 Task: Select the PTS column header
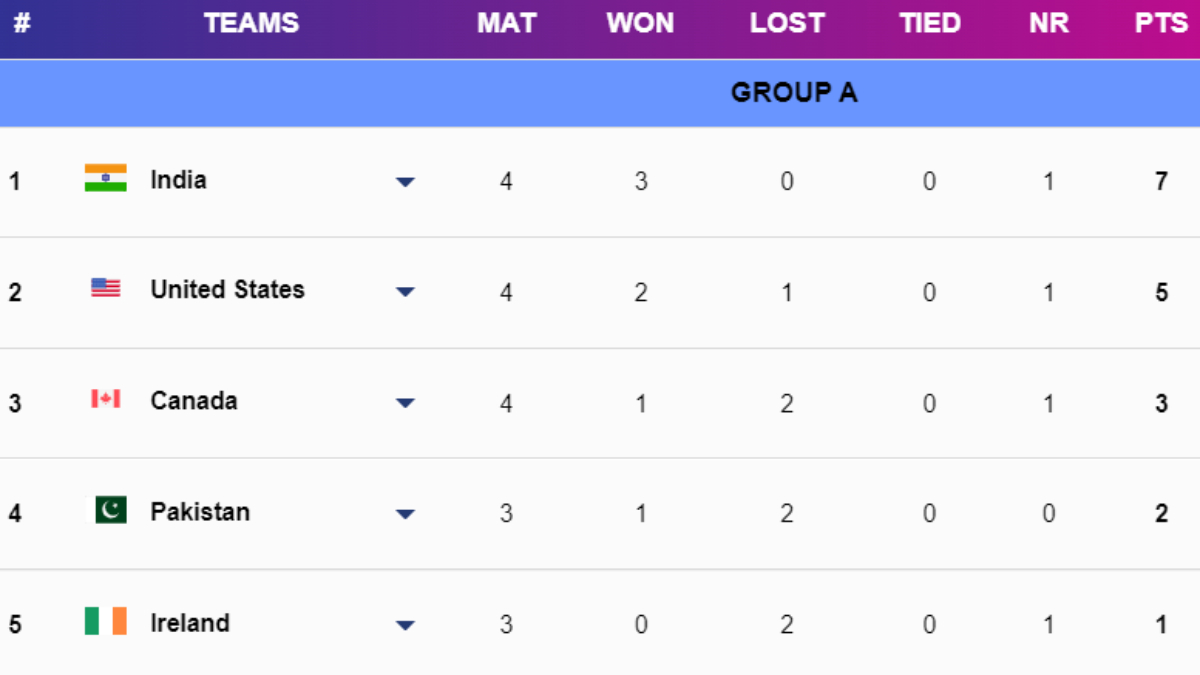click(1161, 23)
